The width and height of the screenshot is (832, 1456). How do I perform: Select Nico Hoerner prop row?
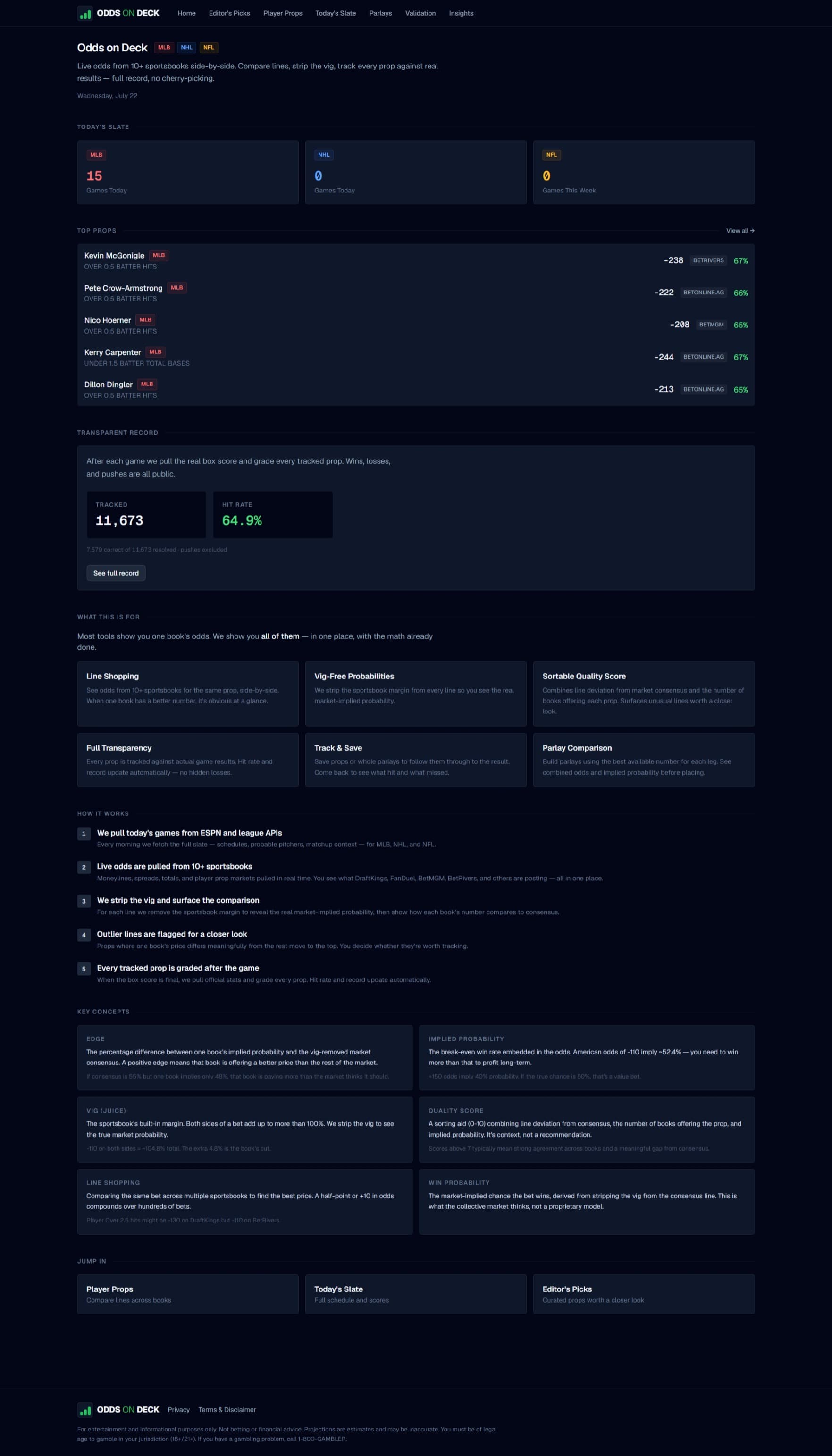tap(416, 325)
